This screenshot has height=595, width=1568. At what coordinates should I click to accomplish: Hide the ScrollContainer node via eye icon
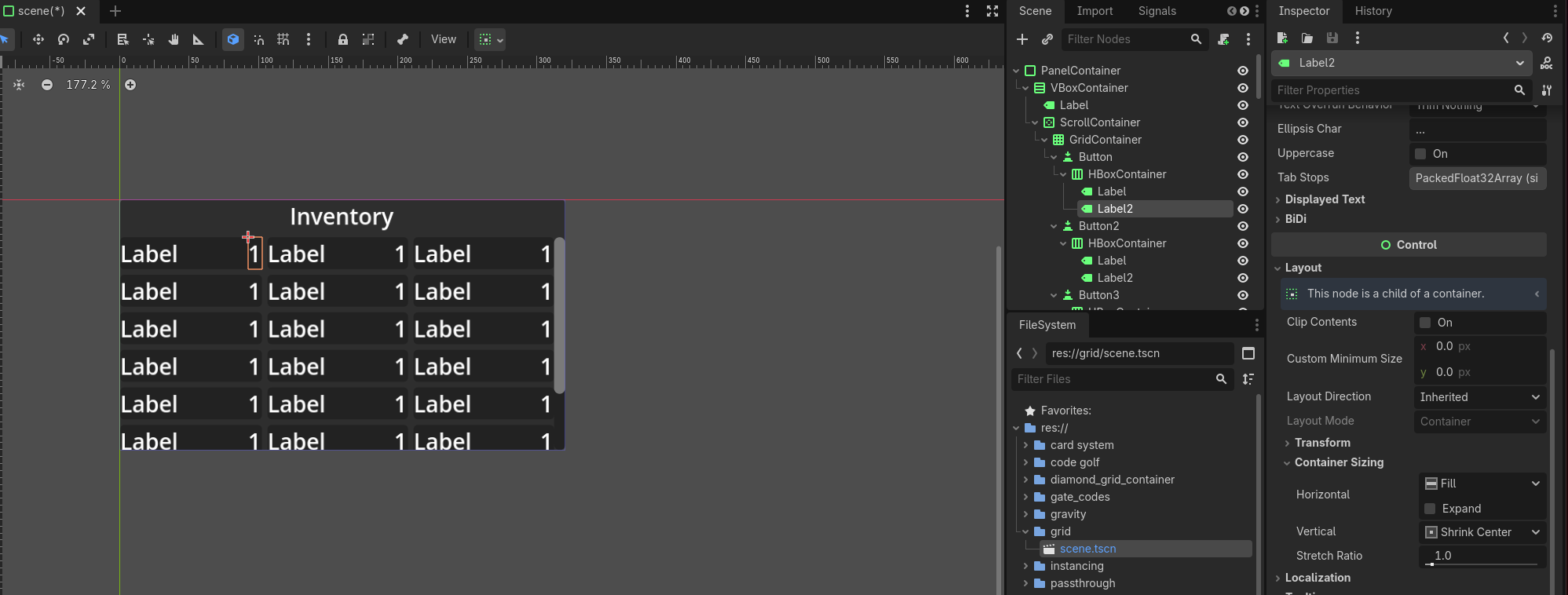click(1242, 122)
